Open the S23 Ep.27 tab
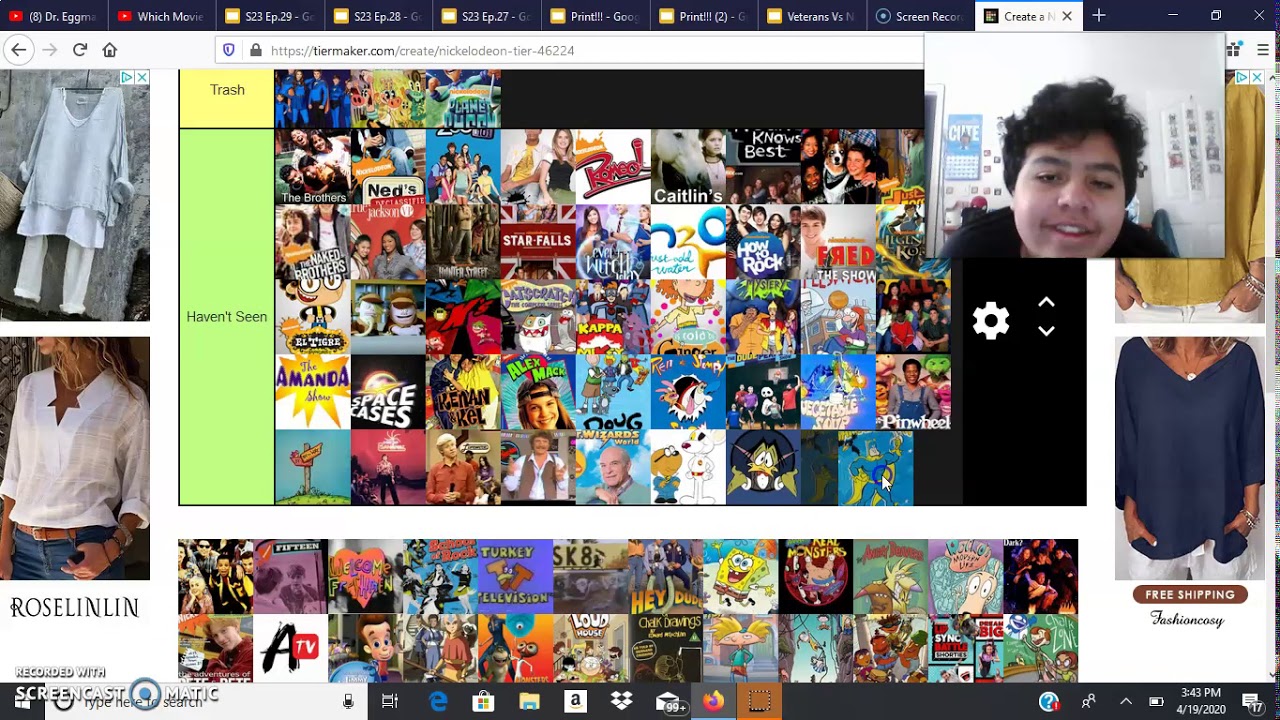Screen dimensions: 1280x720 (x=487, y=16)
